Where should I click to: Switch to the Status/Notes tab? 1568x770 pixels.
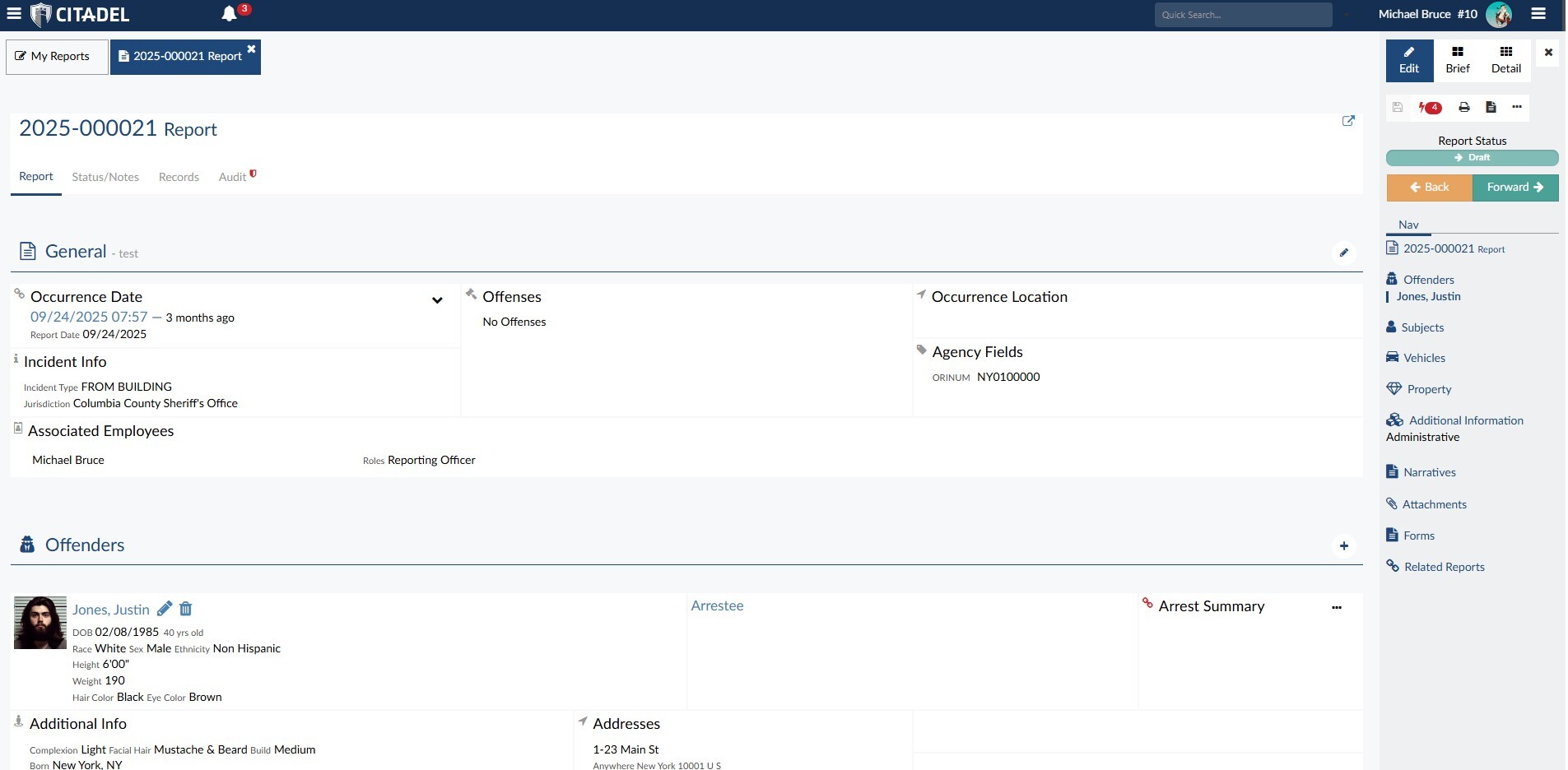pyautogui.click(x=105, y=176)
